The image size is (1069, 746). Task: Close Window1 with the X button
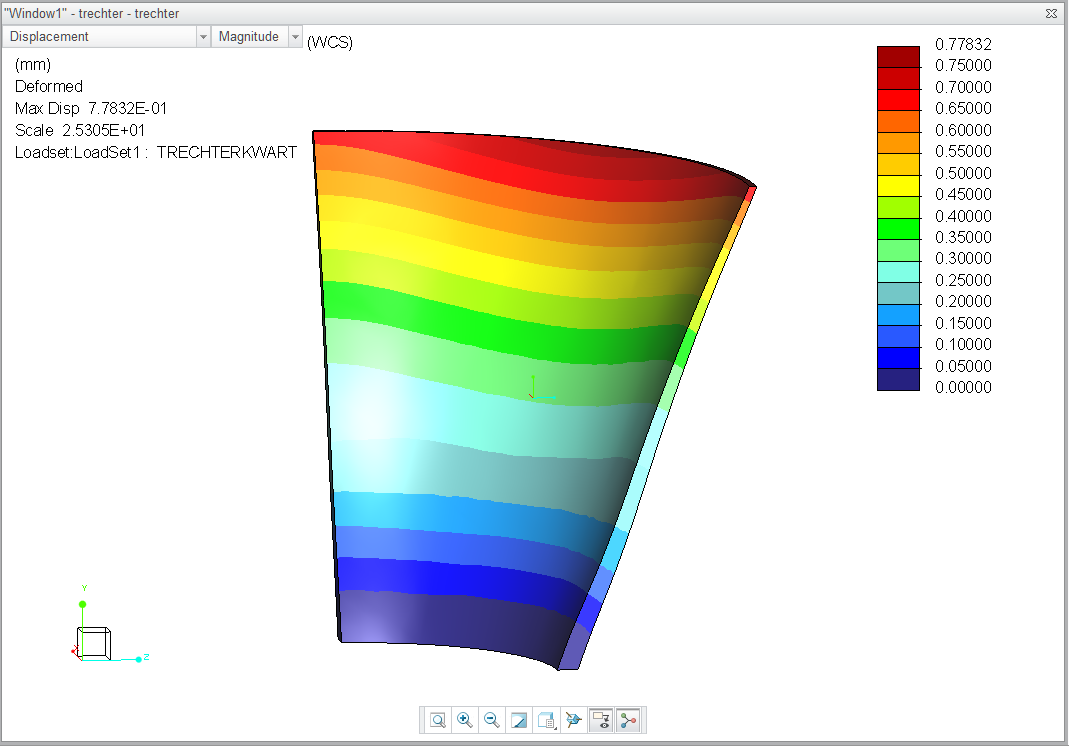click(1051, 13)
